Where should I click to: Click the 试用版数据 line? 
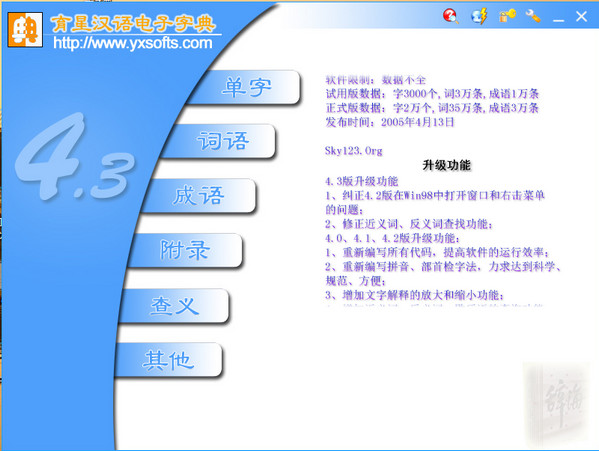[x=432, y=94]
